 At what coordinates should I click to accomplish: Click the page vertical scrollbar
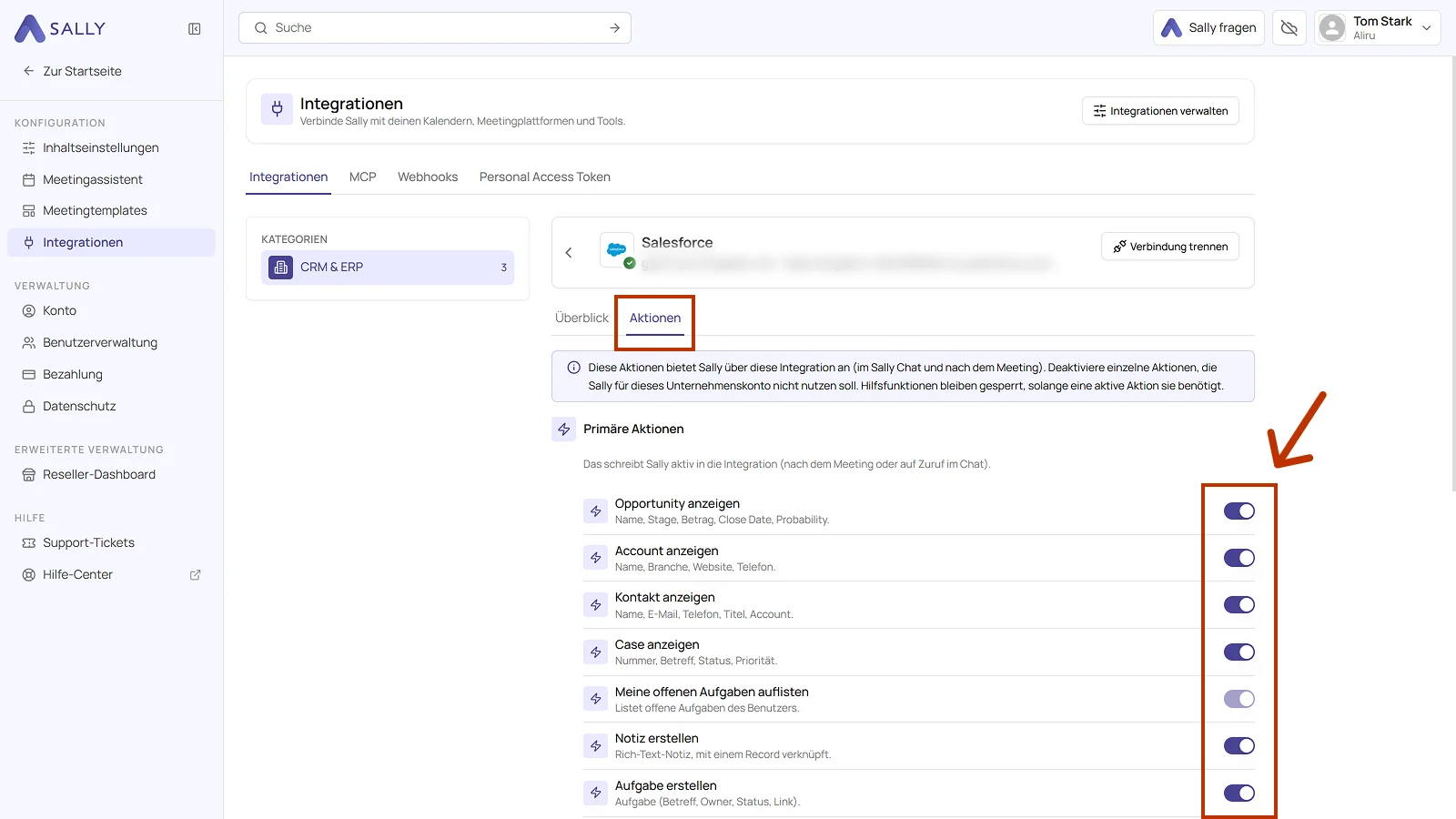click(1452, 273)
